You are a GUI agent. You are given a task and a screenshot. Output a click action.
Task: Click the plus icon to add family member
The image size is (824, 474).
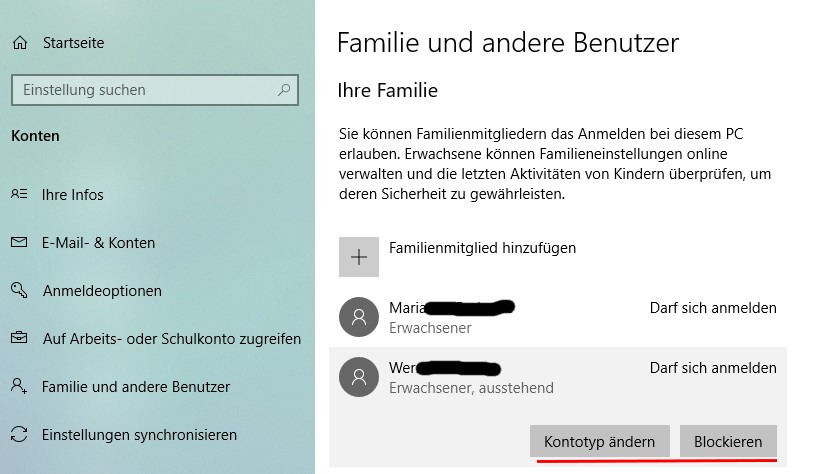(x=359, y=257)
